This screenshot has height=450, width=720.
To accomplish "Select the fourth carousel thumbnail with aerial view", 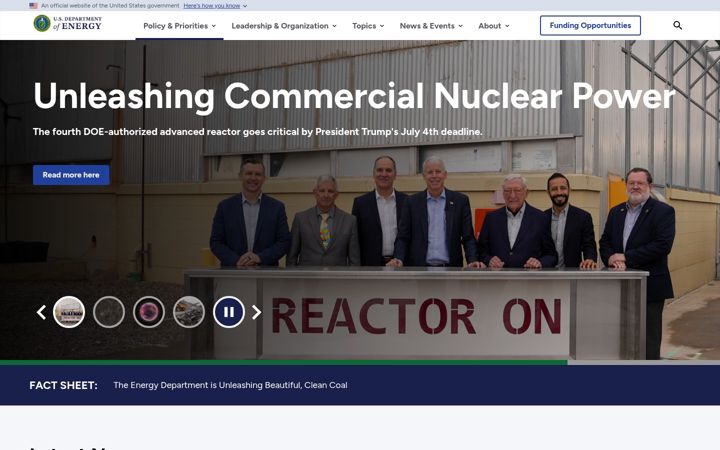I will 189,312.
